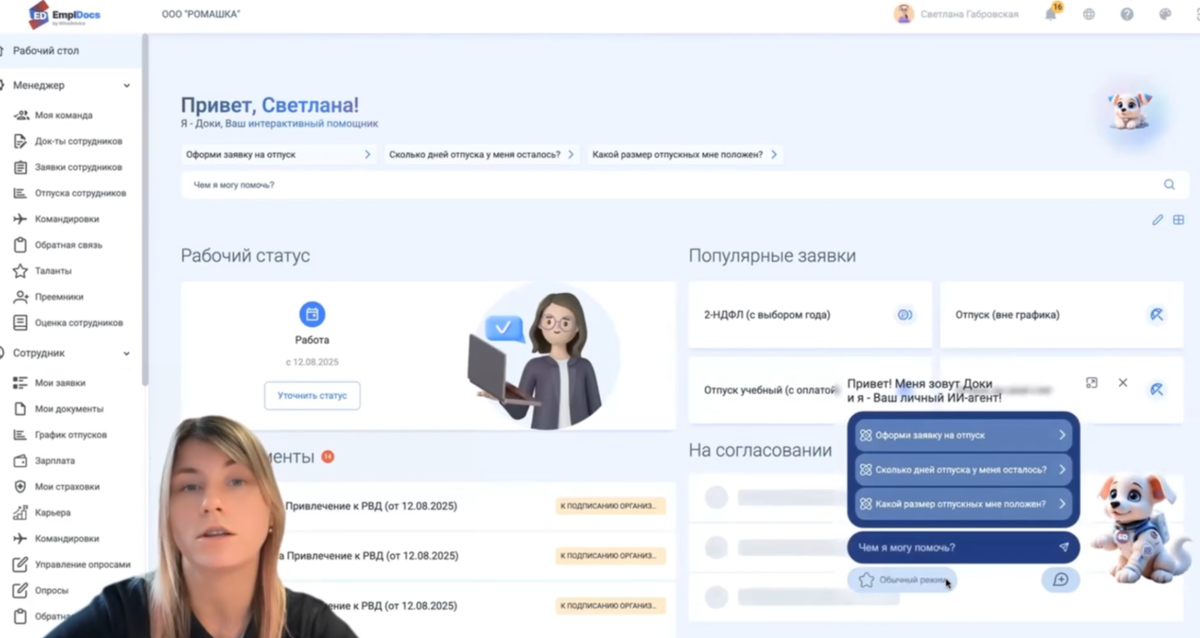The image size is (1200, 638).
Task: Click top suggestion Сколько дней отпуска у меня осталось
Action: pyautogui.click(x=481, y=155)
